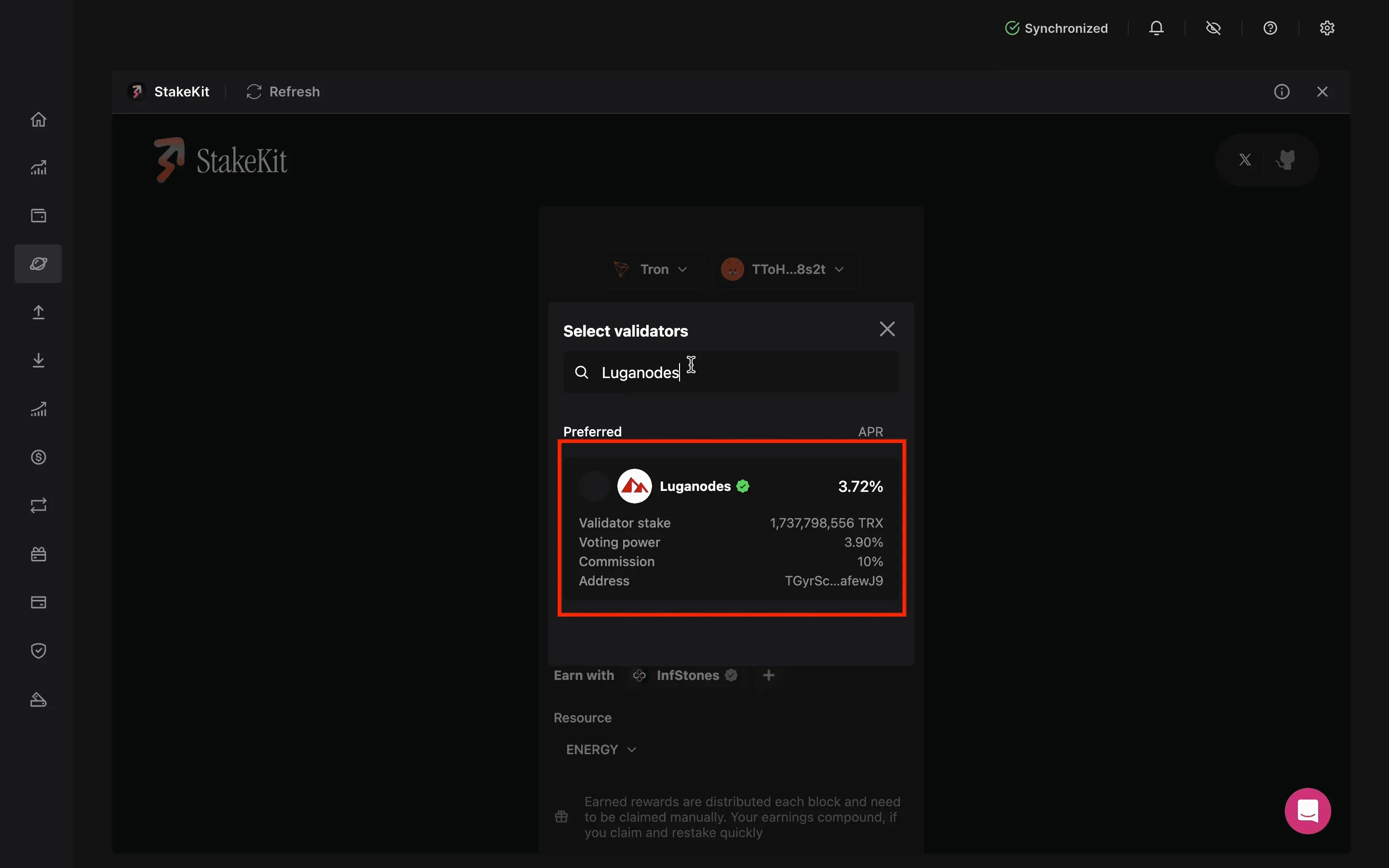Viewport: 1389px width, 868px height.
Task: Expand the ENERGY resource dropdown
Action: tap(601, 750)
